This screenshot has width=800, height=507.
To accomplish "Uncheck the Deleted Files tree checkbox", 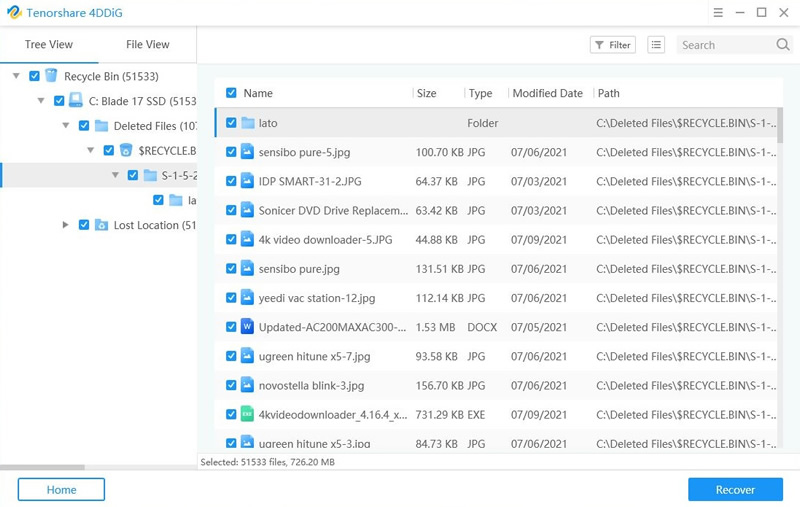I will (x=84, y=125).
